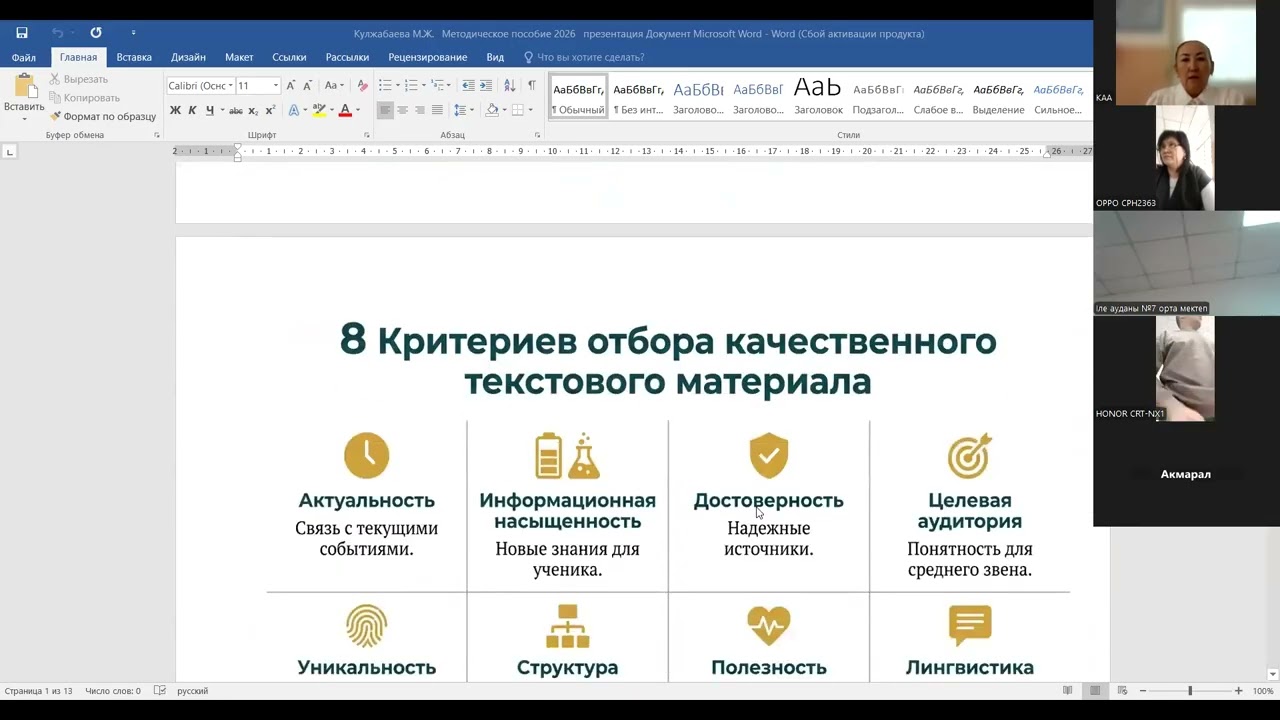Open underline style dropdown arrow
Screen dimensions: 1280x720
(221, 110)
